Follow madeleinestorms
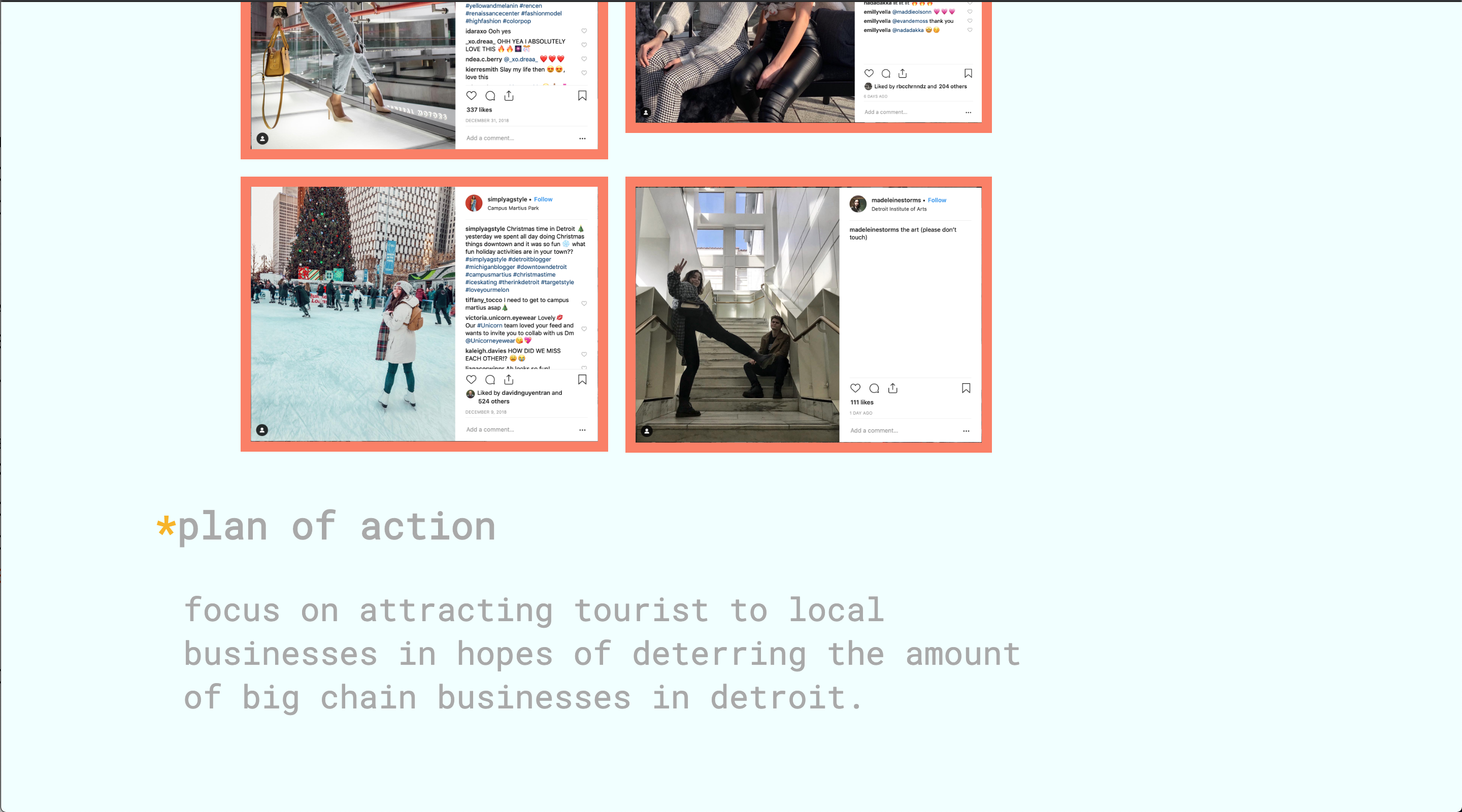 tap(937, 200)
